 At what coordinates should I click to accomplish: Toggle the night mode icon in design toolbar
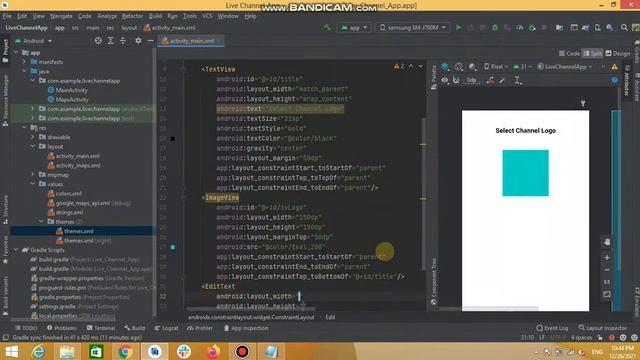coord(472,67)
